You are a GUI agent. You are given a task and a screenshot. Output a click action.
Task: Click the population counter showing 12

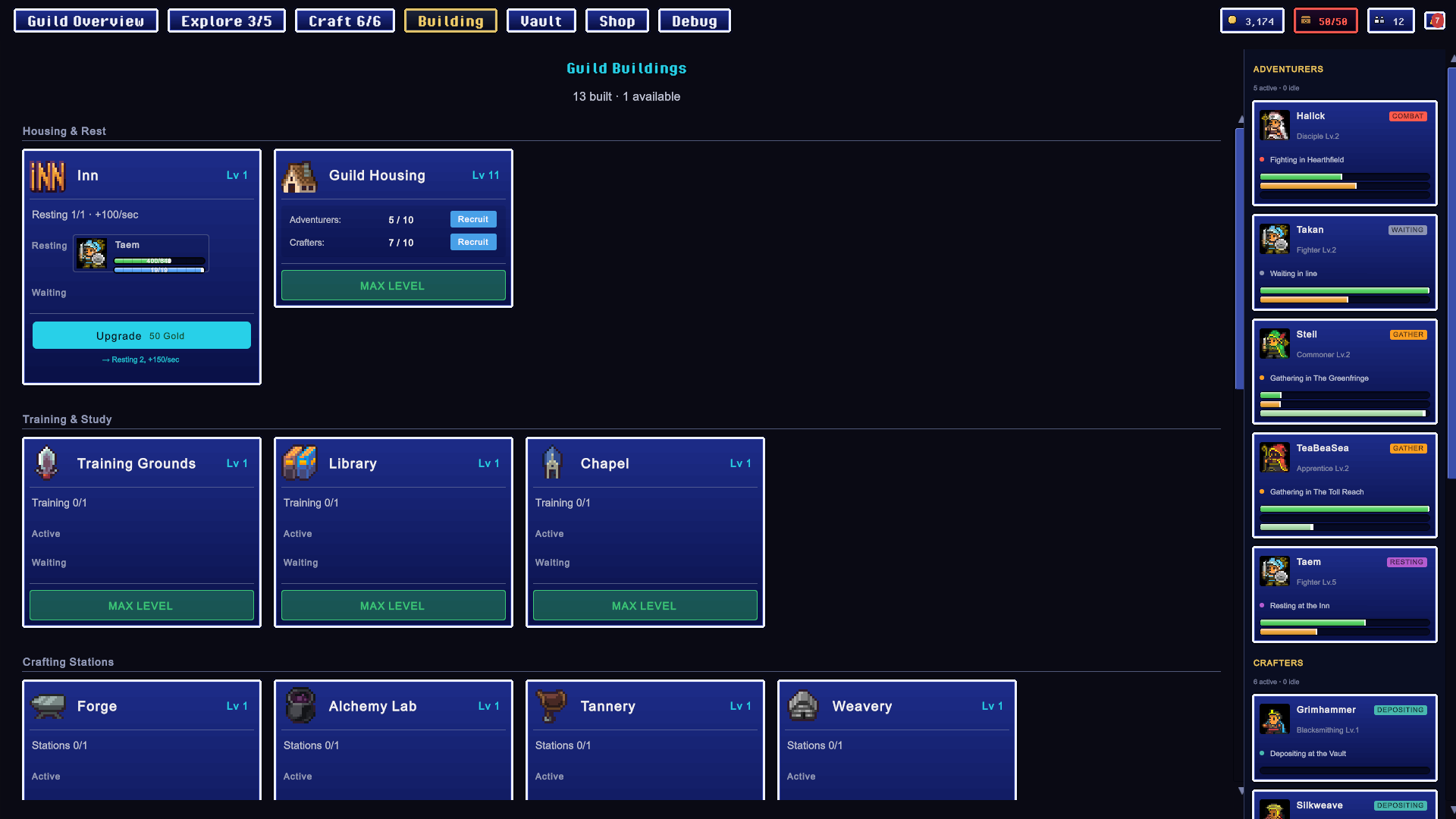[1390, 21]
